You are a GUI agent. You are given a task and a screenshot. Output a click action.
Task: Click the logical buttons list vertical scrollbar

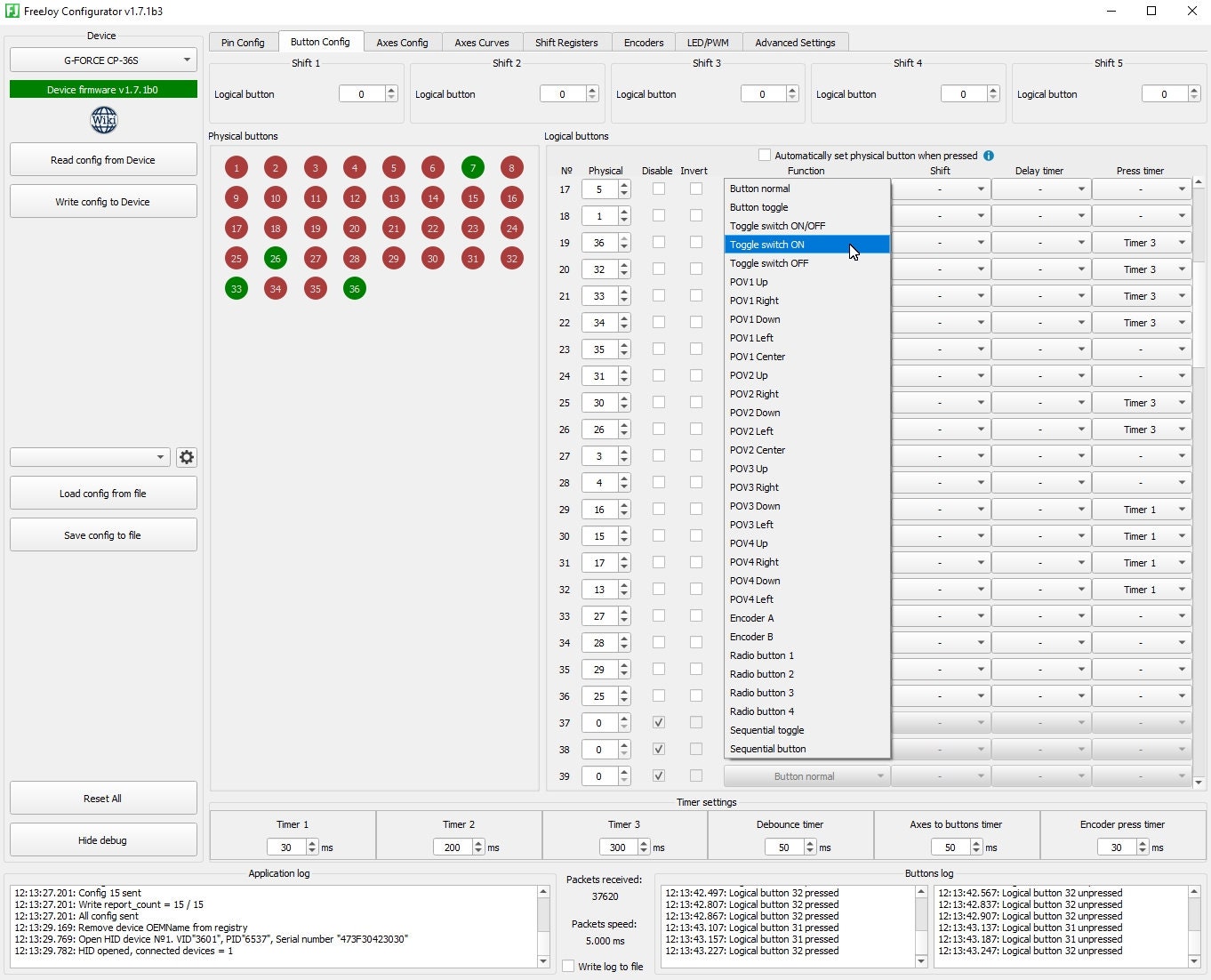[x=1199, y=480]
